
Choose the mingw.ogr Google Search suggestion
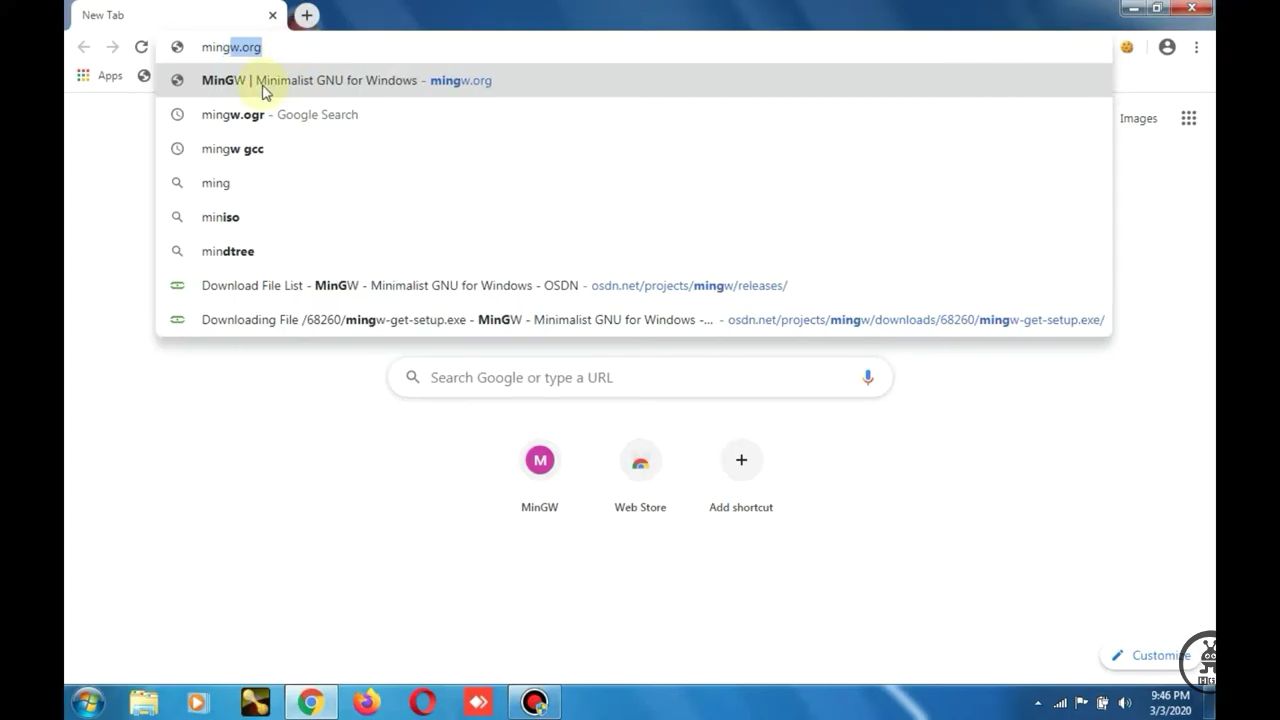point(634,114)
